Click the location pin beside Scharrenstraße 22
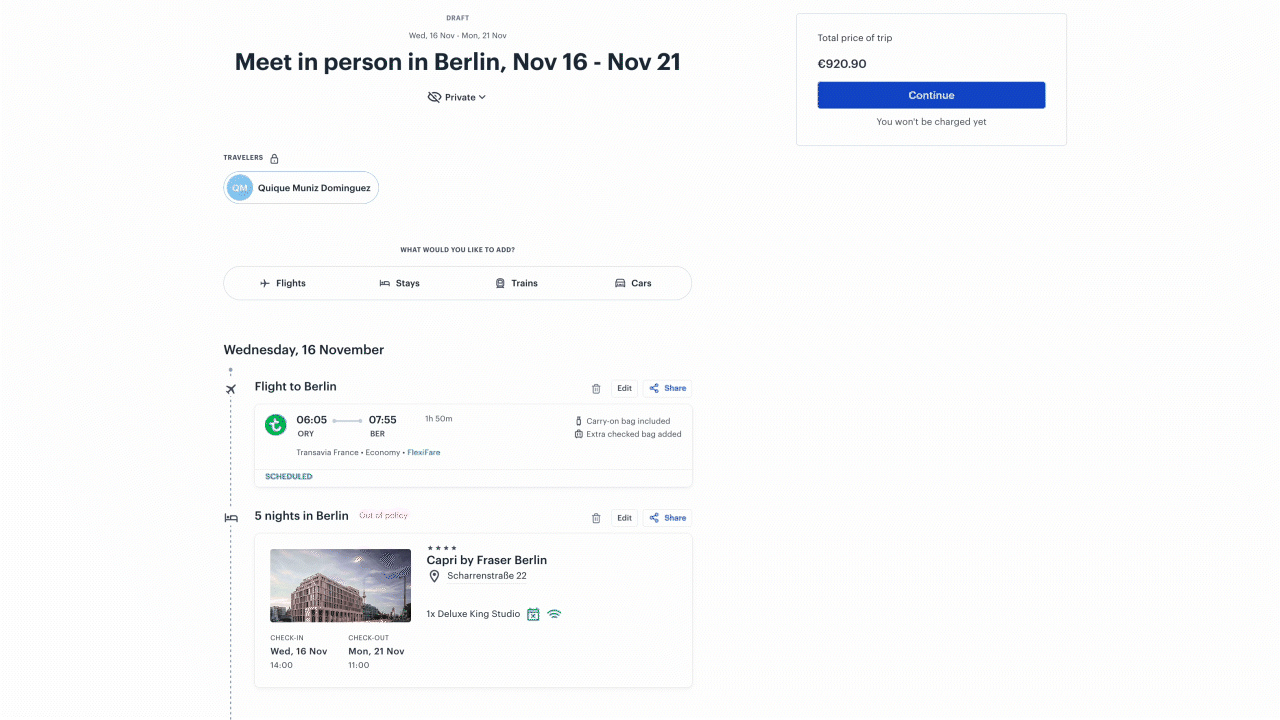 pyautogui.click(x=434, y=576)
